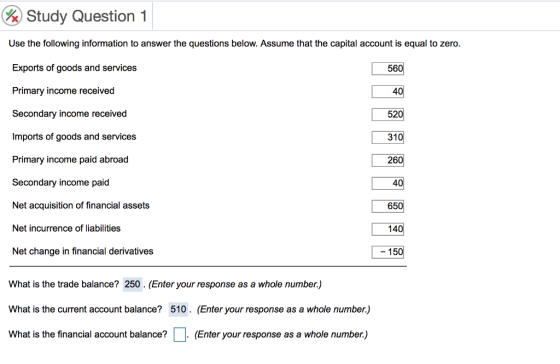The image size is (560, 364).
Task: Click the 'What is the financial account balance?' text
Action: 88,334
